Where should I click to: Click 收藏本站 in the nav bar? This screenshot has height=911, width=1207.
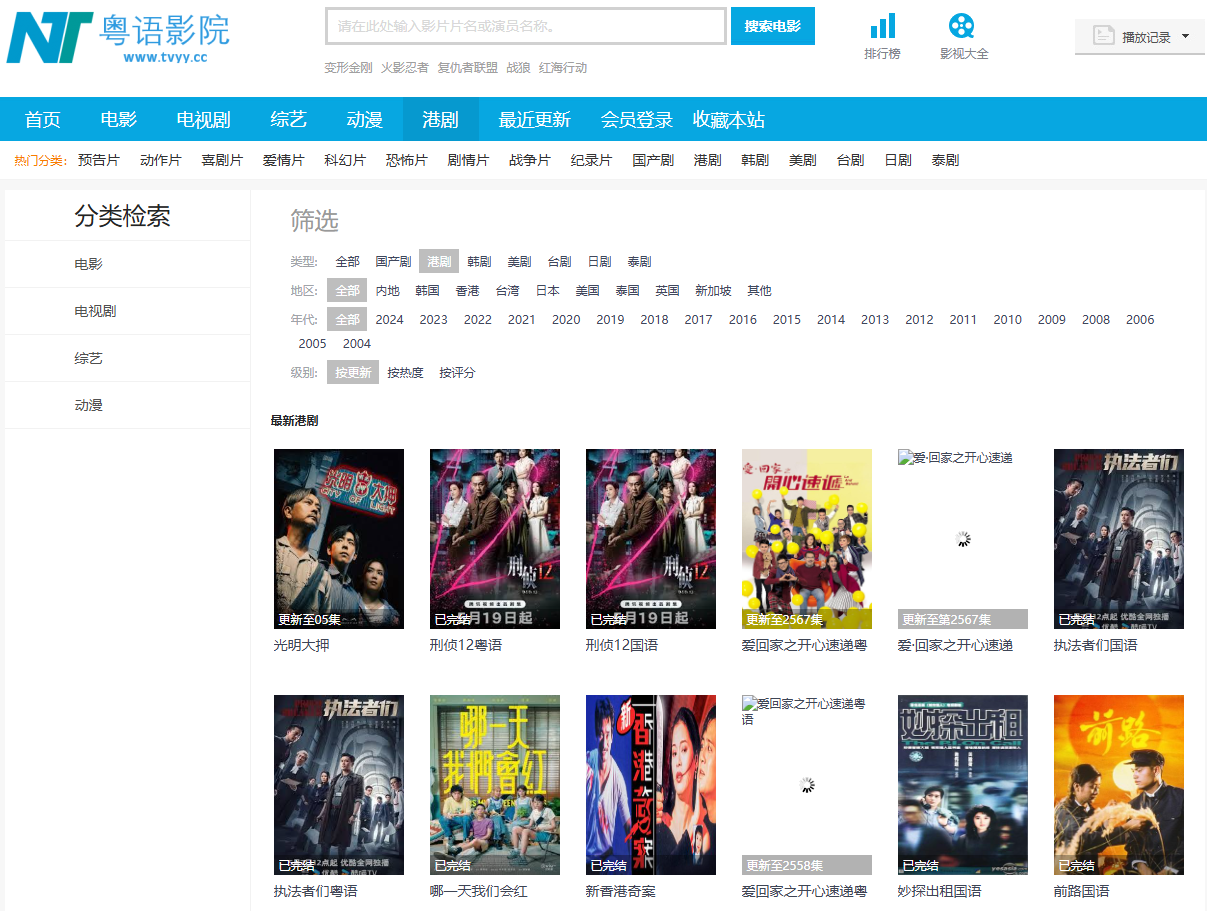tap(729, 120)
